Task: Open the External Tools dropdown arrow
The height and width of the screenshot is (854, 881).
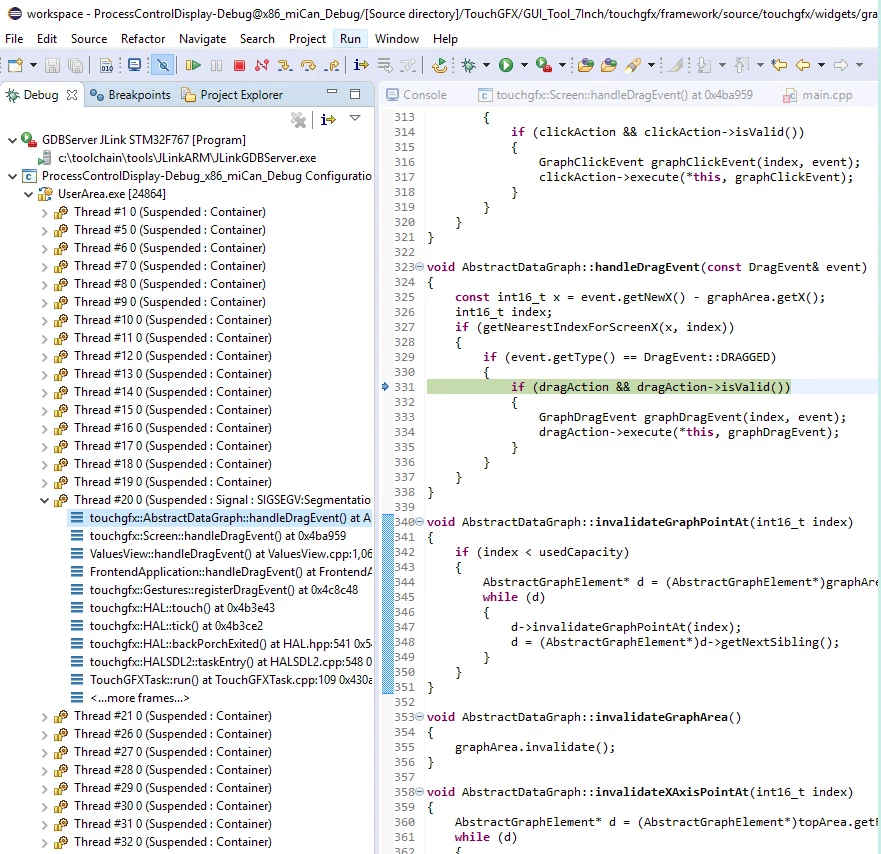Action: [x=562, y=65]
